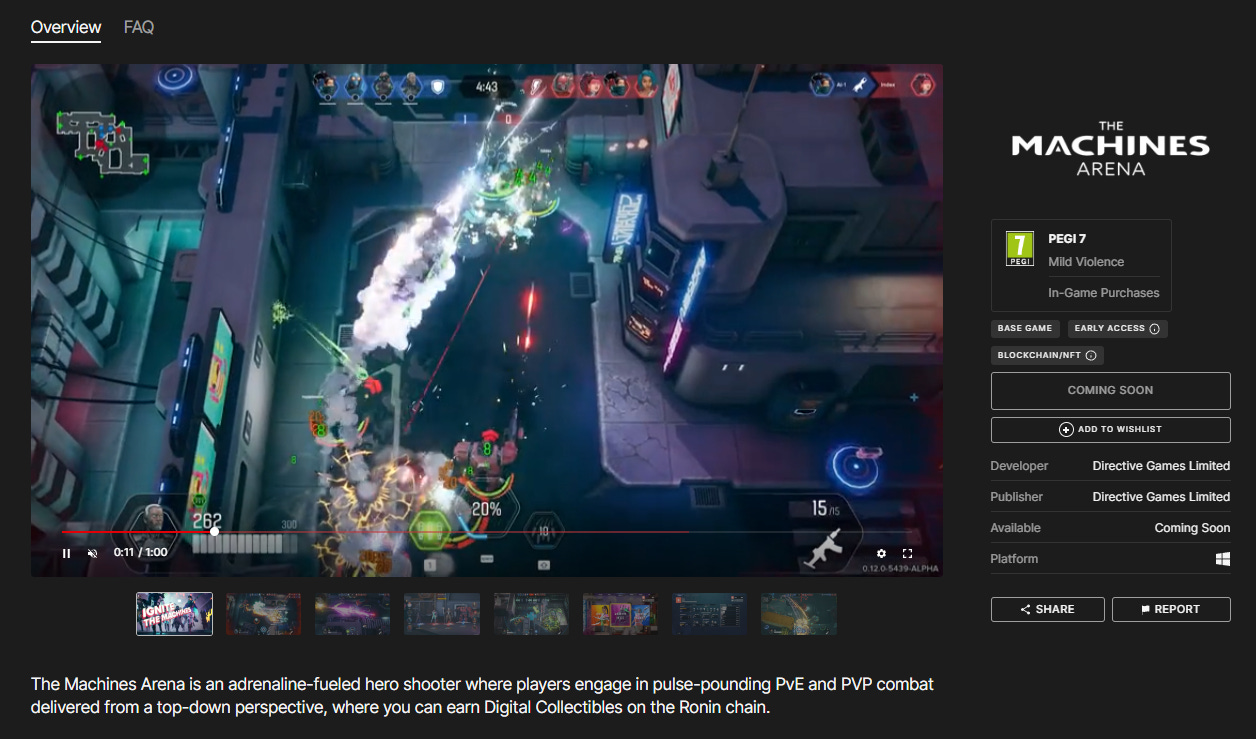This screenshot has width=1256, height=739.
Task: Click the game description paragraph
Action: (482, 696)
